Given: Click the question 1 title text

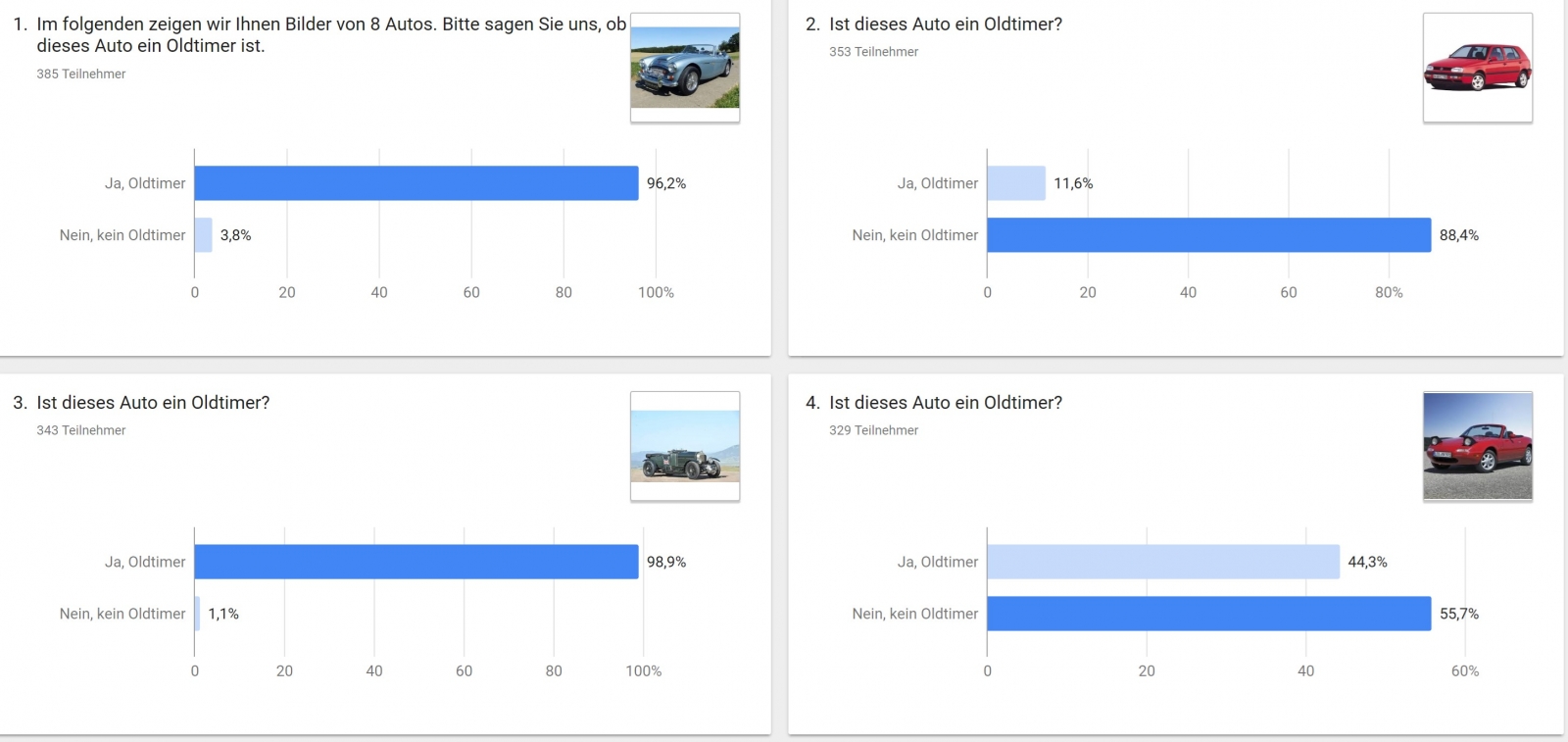Looking at the screenshot, I should click(330, 34).
